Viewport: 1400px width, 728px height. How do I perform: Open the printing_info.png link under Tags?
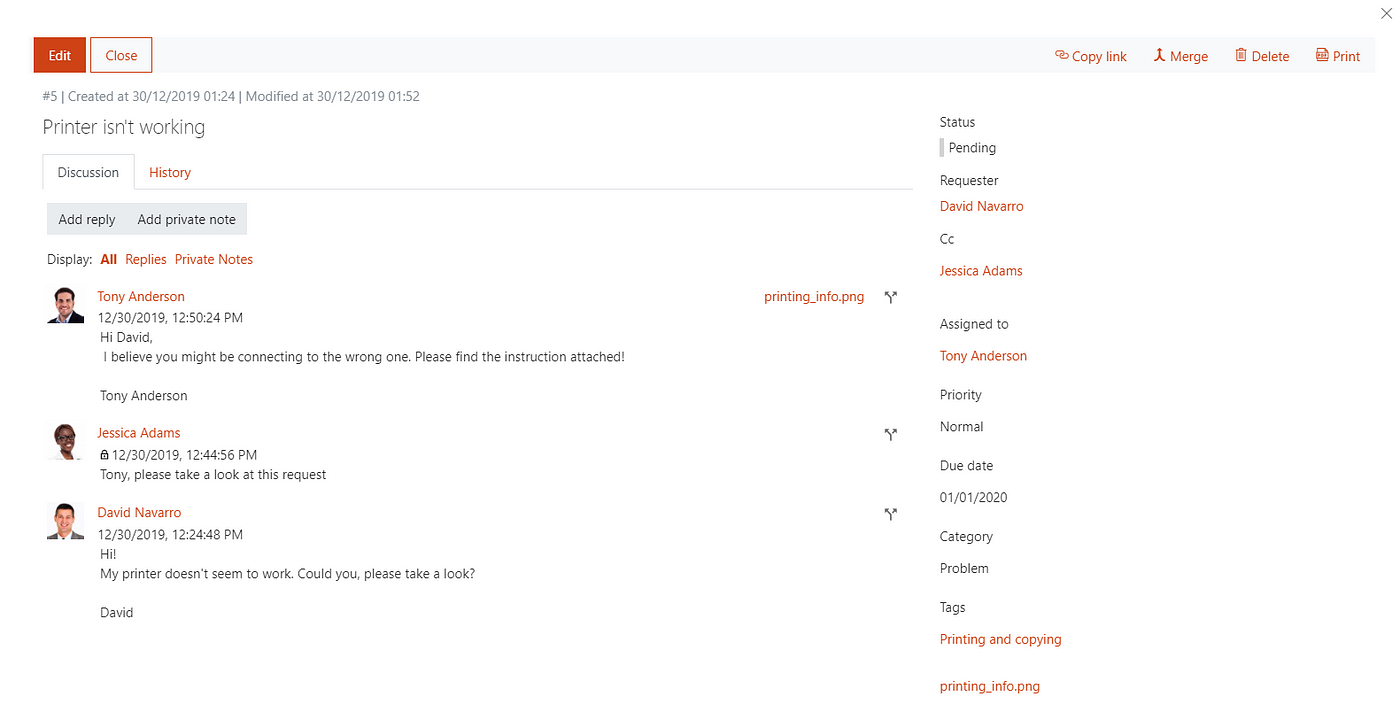(x=990, y=686)
